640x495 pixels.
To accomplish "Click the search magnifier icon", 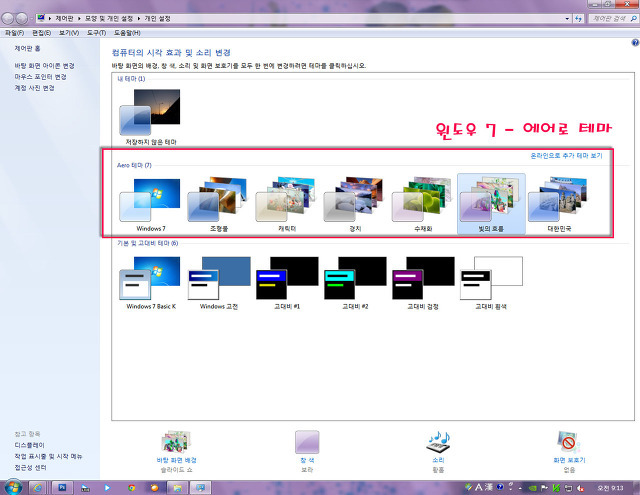I will (x=634, y=19).
